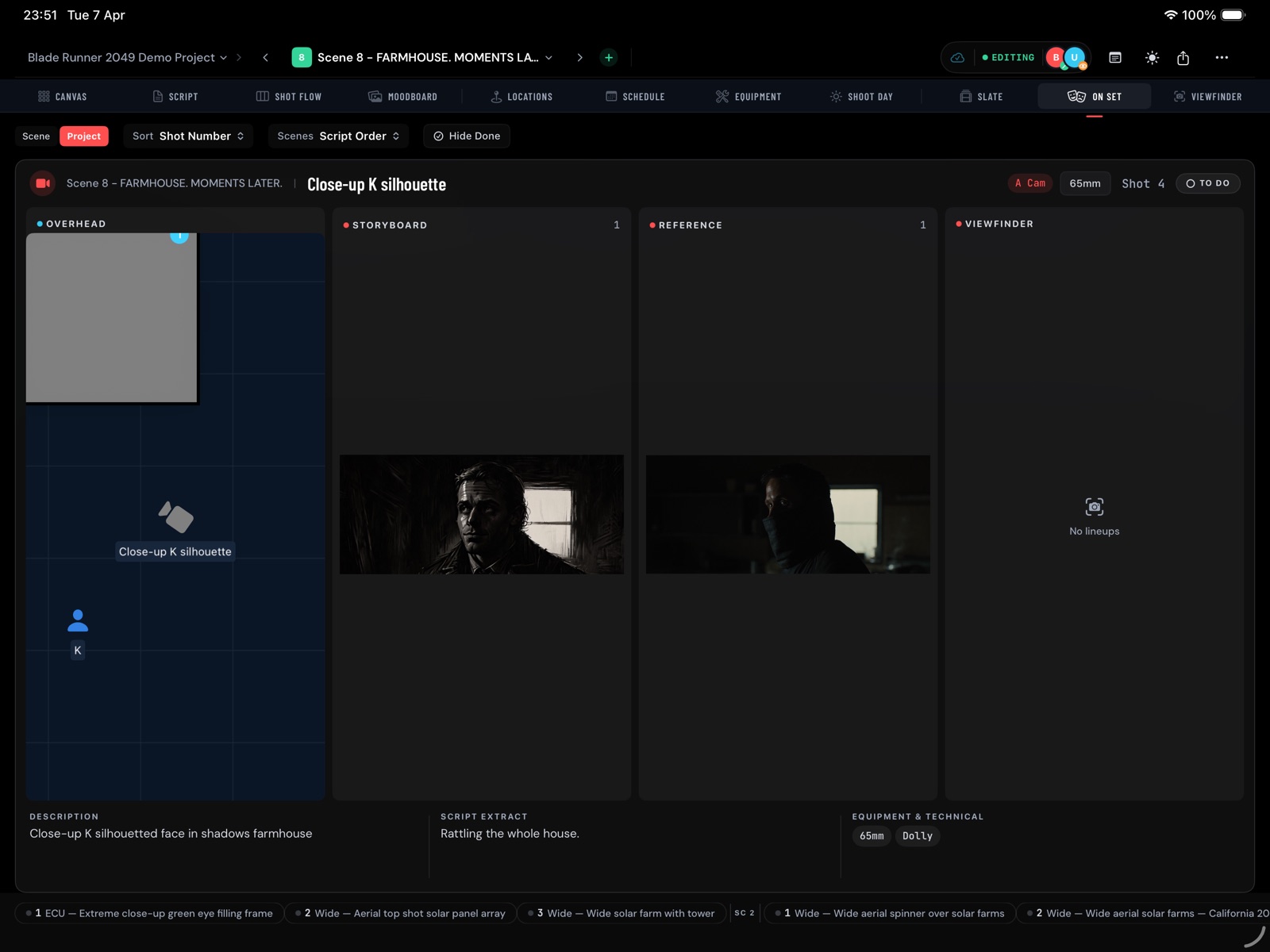Screen dimensions: 1270x952
Task: Open the storyboard image thumbnail
Action: pos(482,514)
